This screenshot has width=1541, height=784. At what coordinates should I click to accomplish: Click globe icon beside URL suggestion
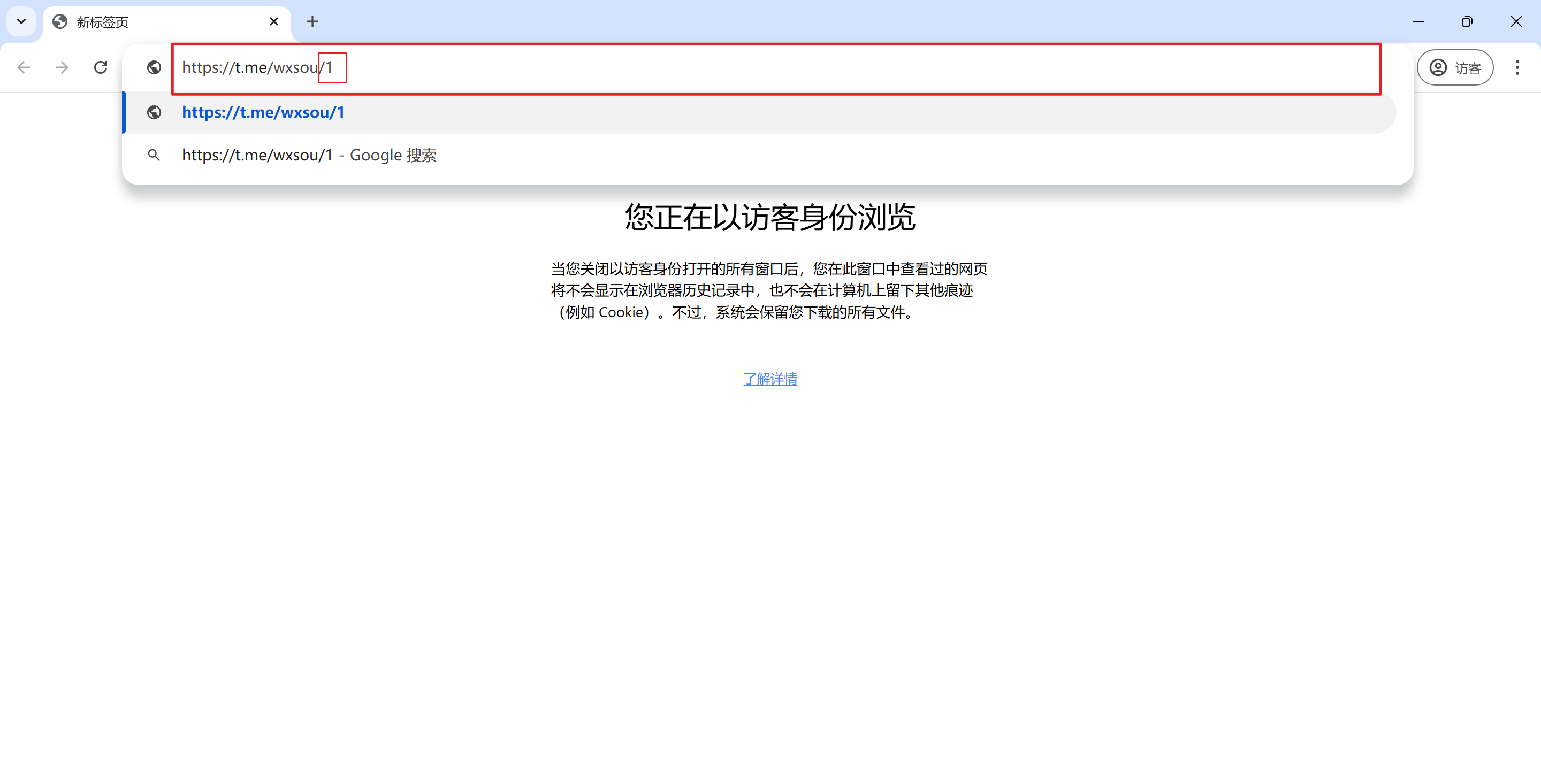[154, 112]
